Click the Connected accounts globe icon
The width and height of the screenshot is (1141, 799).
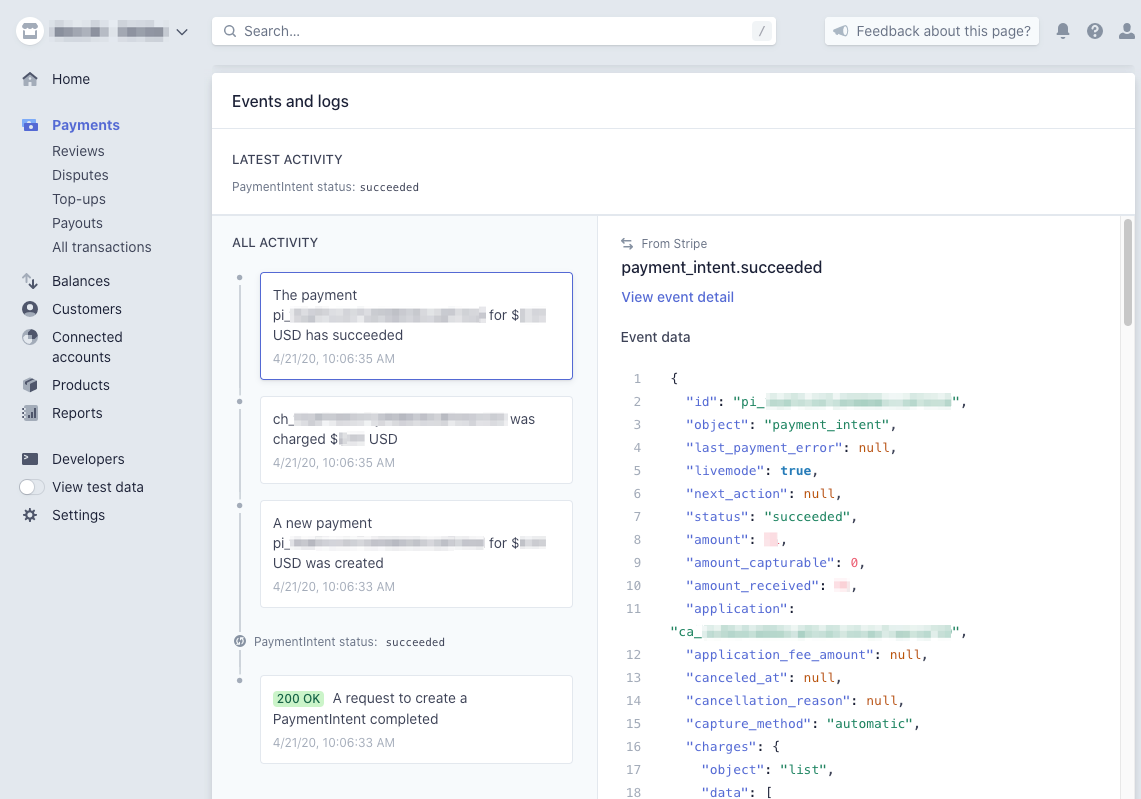point(30,337)
